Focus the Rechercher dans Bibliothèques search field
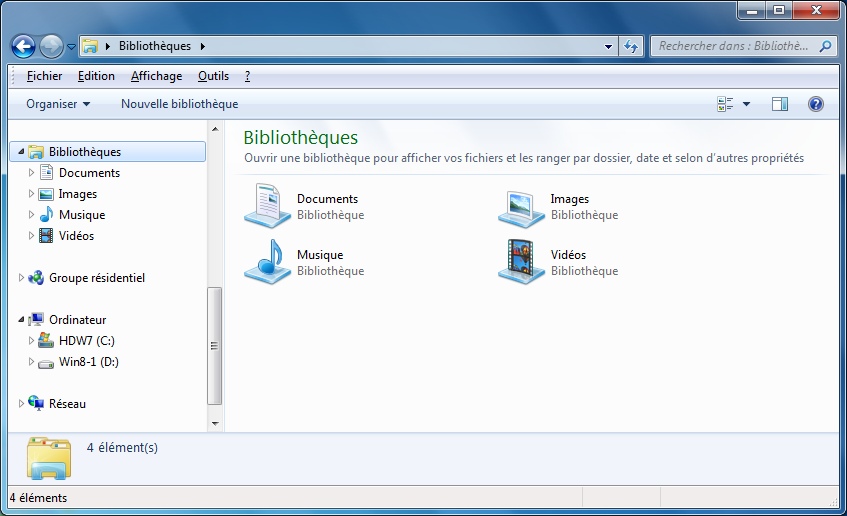The width and height of the screenshot is (847, 516). click(x=734, y=46)
